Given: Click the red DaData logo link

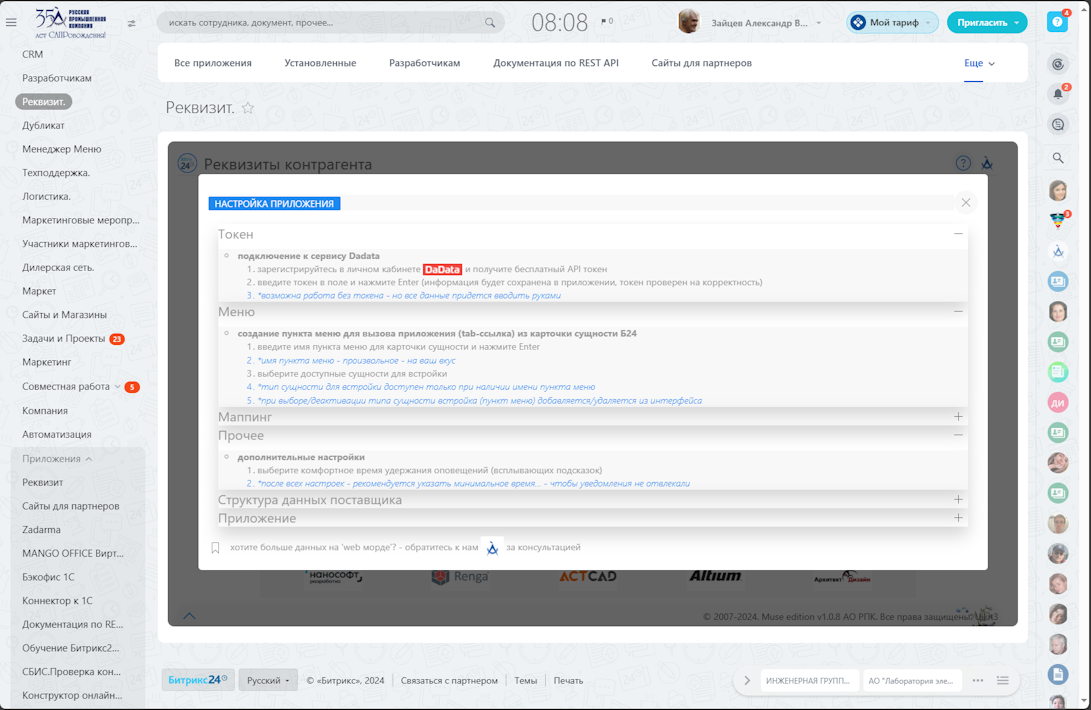Looking at the screenshot, I should point(442,269).
